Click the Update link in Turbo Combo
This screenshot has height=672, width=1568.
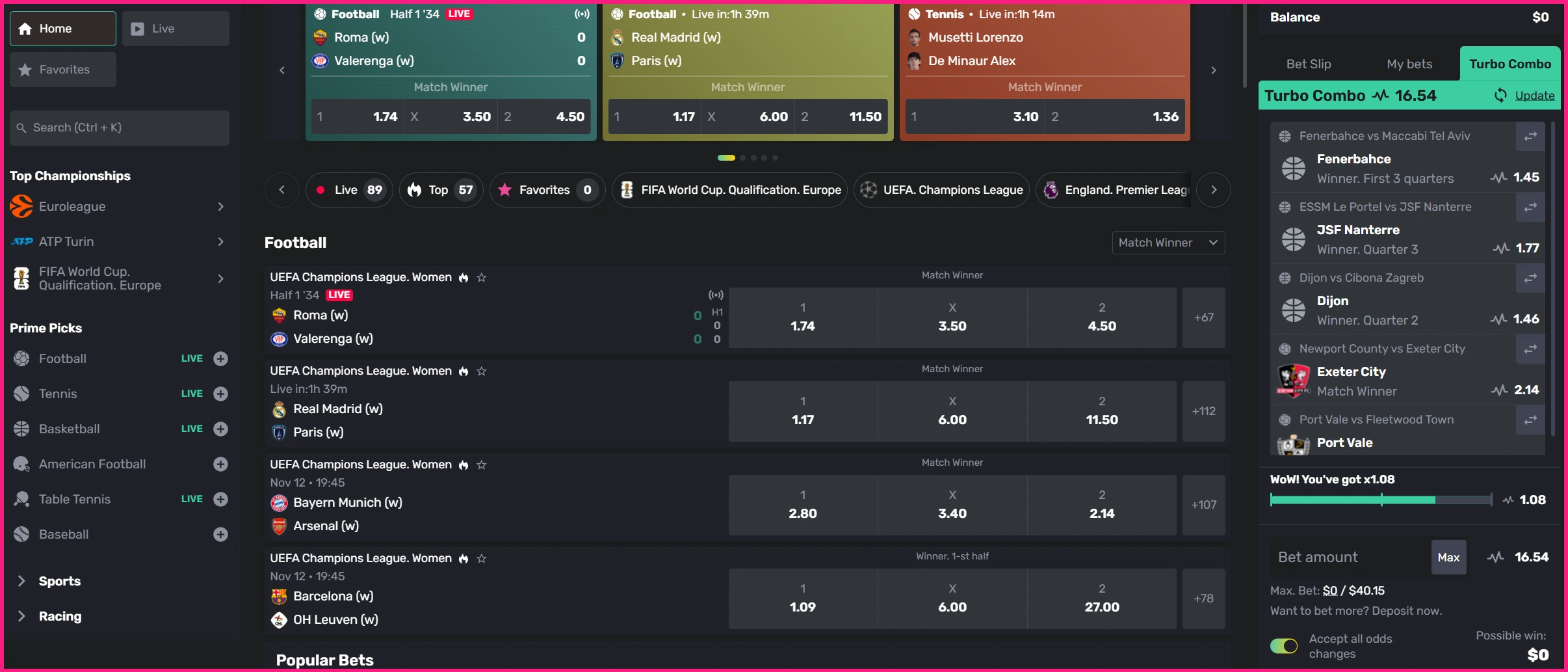1535,96
